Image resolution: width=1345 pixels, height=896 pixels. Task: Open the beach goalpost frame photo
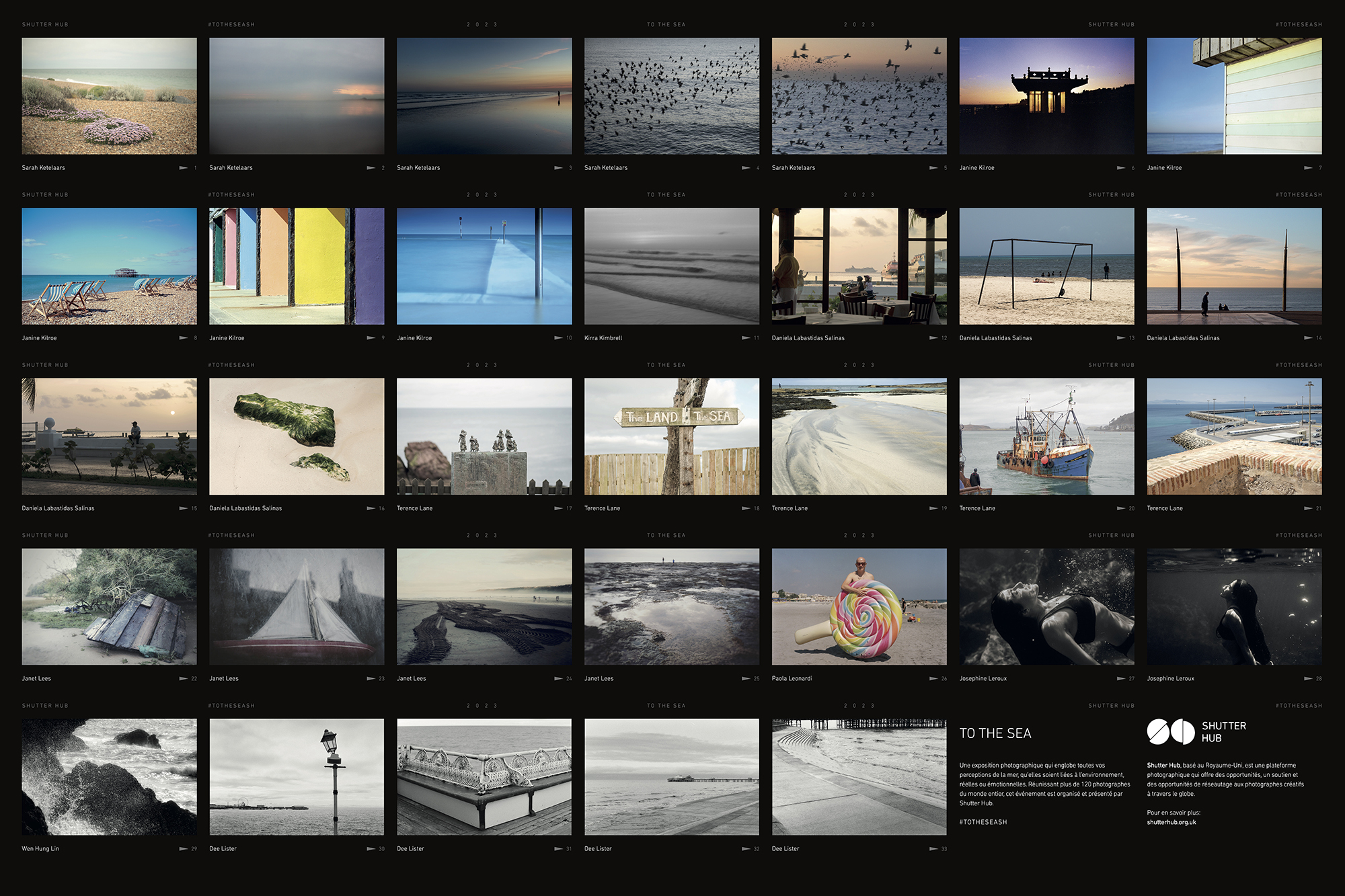(1046, 266)
